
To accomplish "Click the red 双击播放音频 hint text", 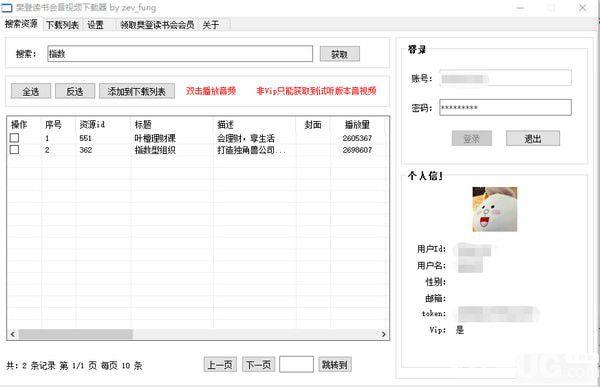I will click(x=211, y=91).
